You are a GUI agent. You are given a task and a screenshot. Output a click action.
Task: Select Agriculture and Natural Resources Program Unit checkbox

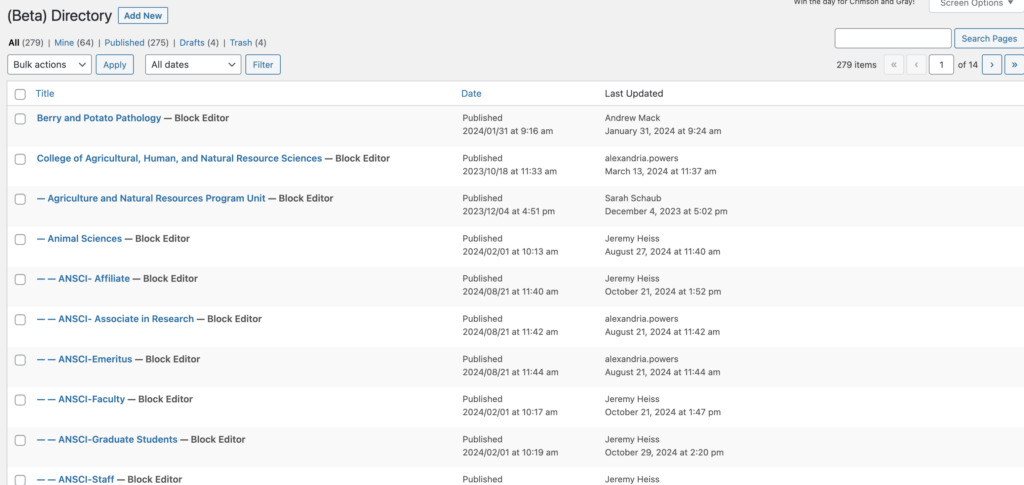20,199
